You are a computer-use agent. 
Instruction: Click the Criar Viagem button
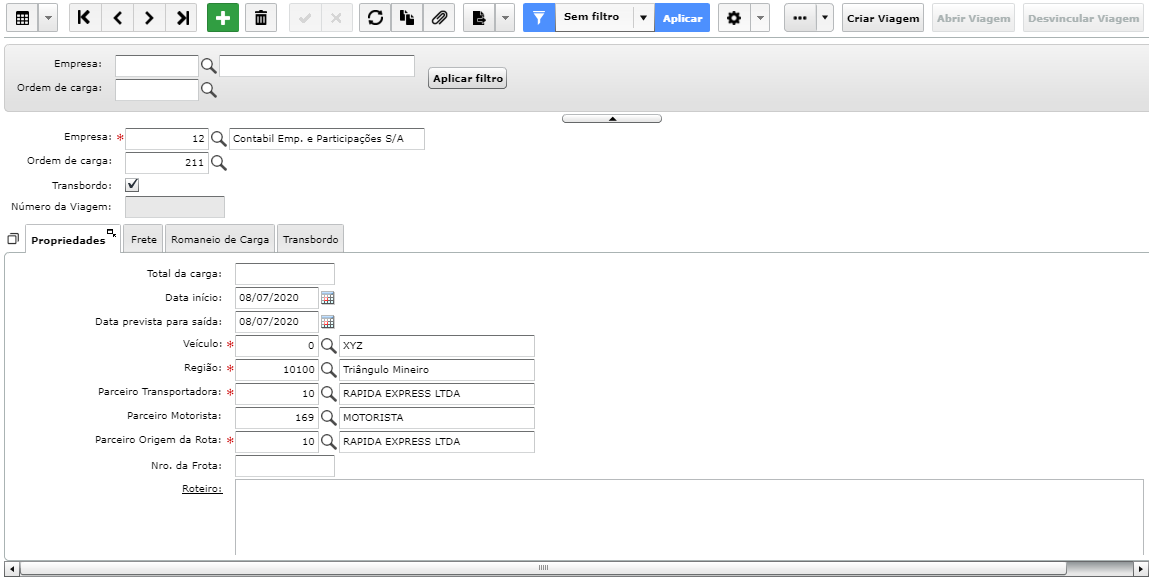coord(882,18)
